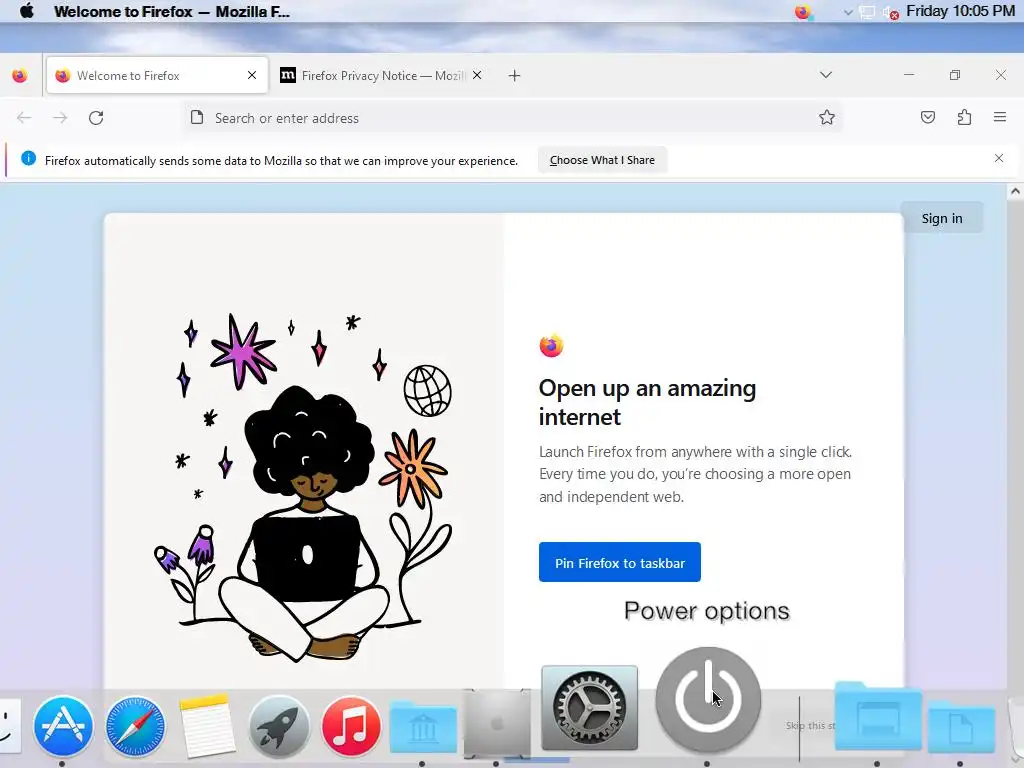The height and width of the screenshot is (768, 1024).
Task: Dismiss the data sharing notification bar
Action: [999, 159]
